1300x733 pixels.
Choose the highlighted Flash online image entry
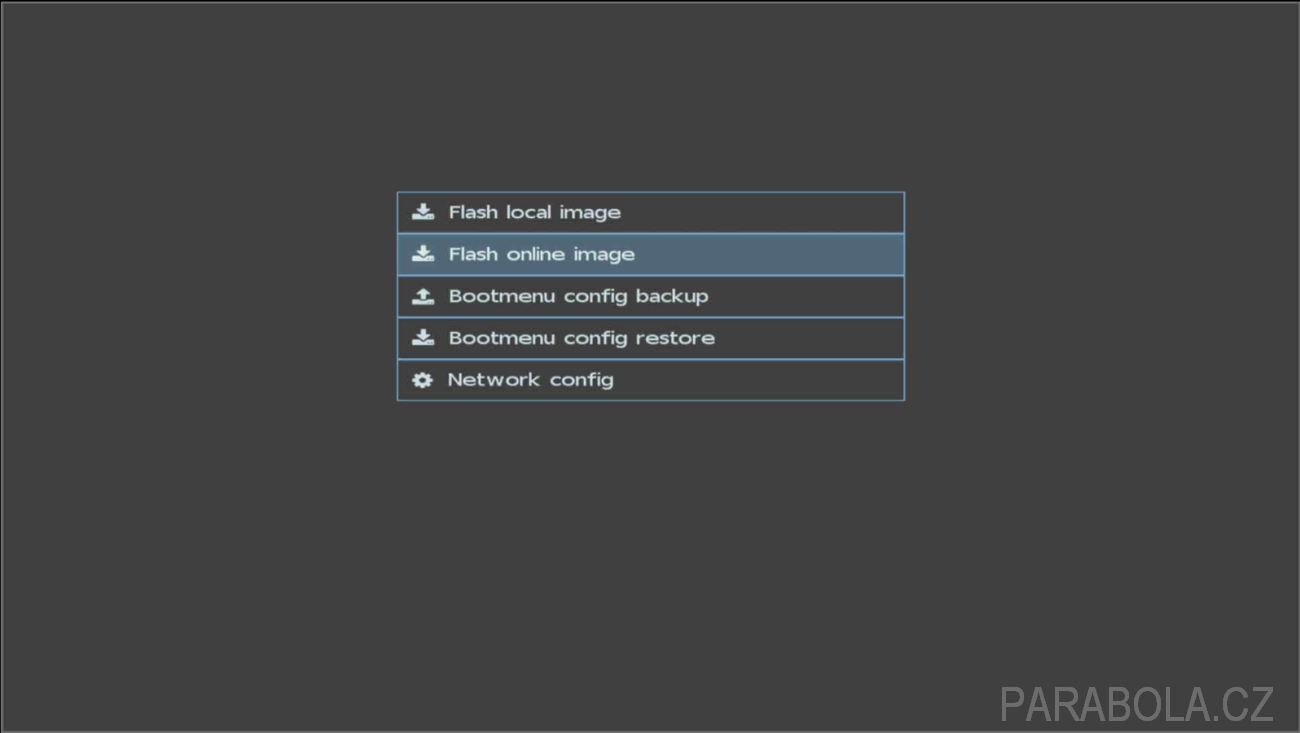tap(651, 254)
